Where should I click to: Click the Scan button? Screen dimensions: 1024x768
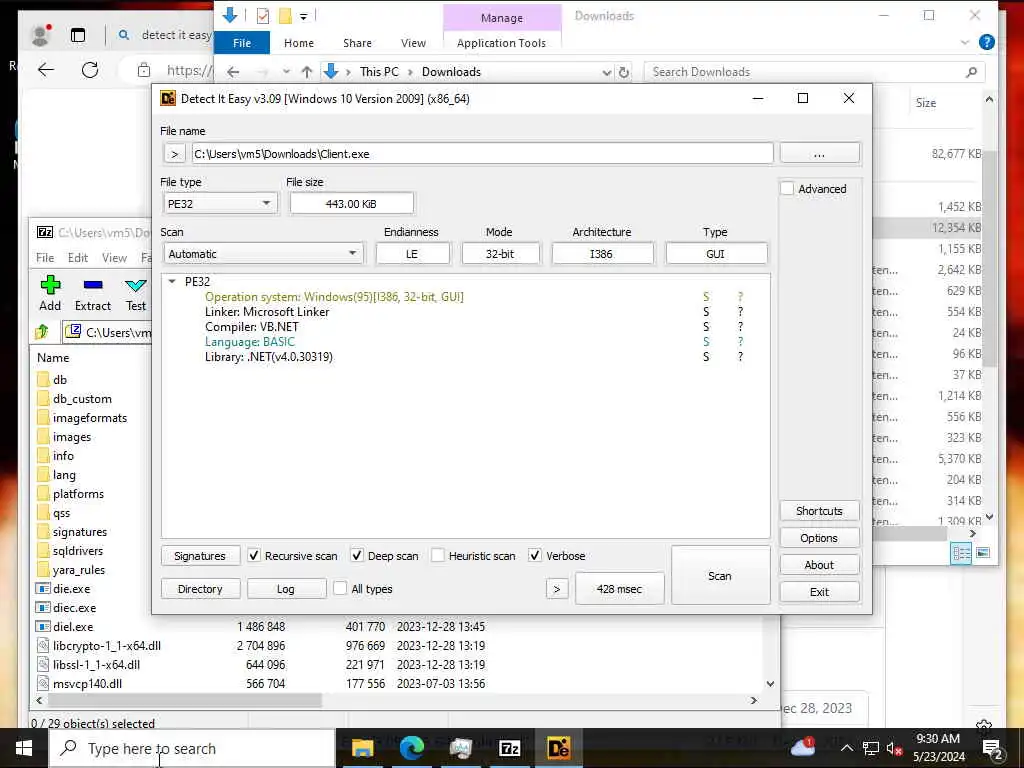(720, 575)
